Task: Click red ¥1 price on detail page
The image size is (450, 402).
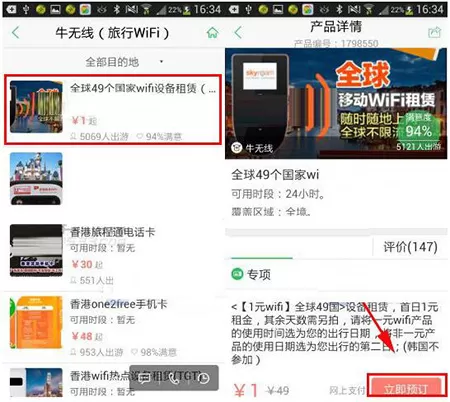Action: coord(246,390)
